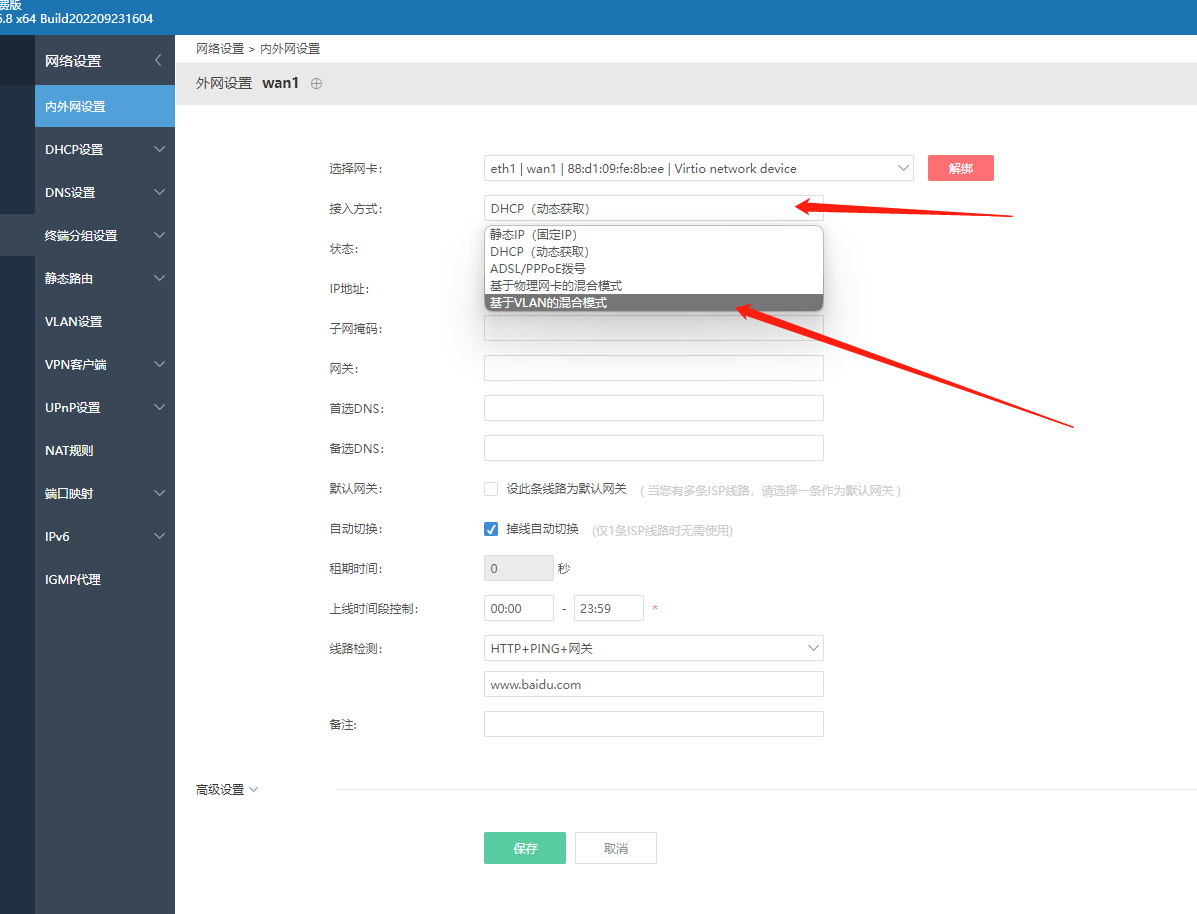Click the 取消 button

pyautogui.click(x=615, y=848)
